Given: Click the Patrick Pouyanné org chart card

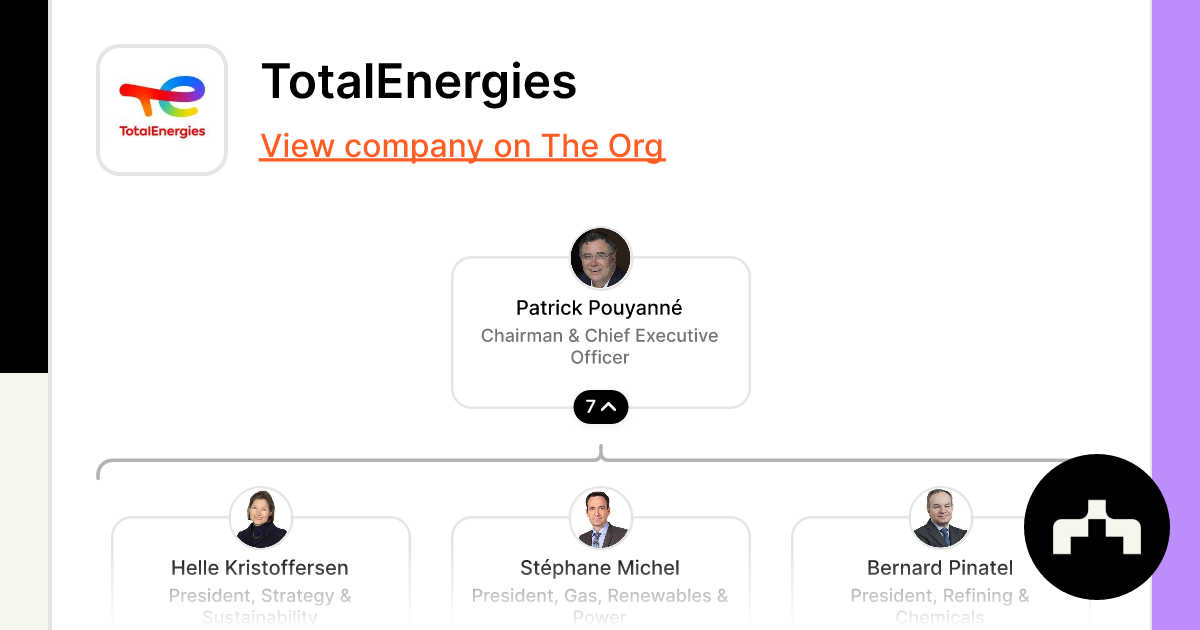Looking at the screenshot, I should pos(601,332).
